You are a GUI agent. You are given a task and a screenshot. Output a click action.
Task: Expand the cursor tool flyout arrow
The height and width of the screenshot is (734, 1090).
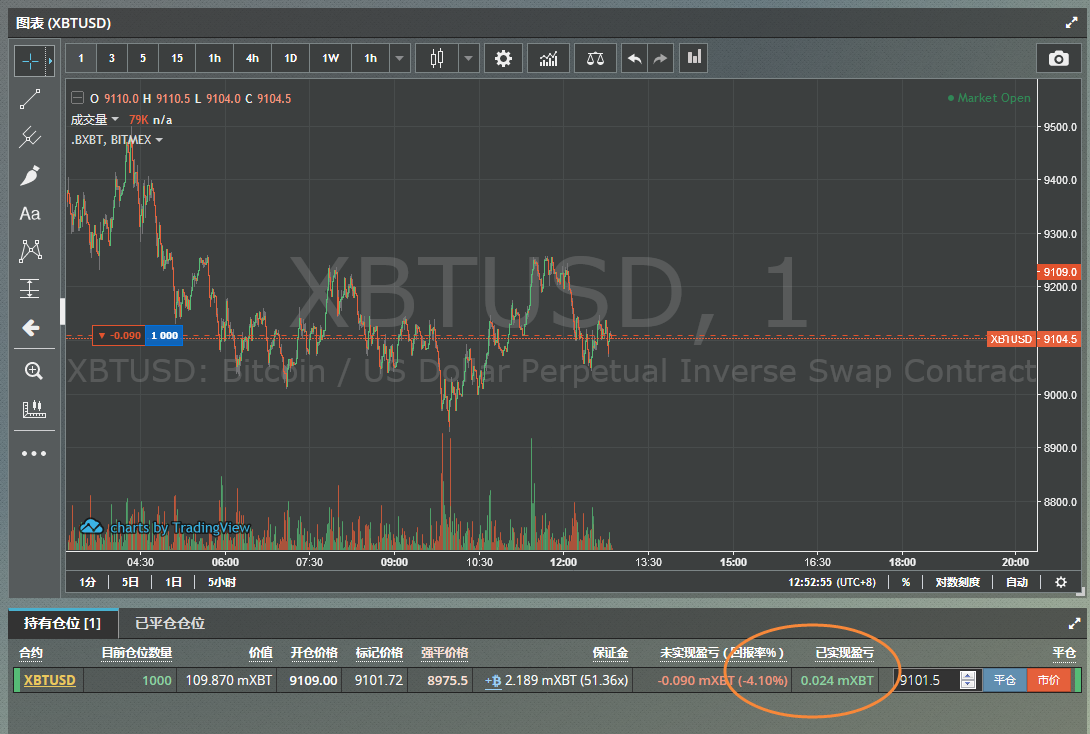pos(50,61)
